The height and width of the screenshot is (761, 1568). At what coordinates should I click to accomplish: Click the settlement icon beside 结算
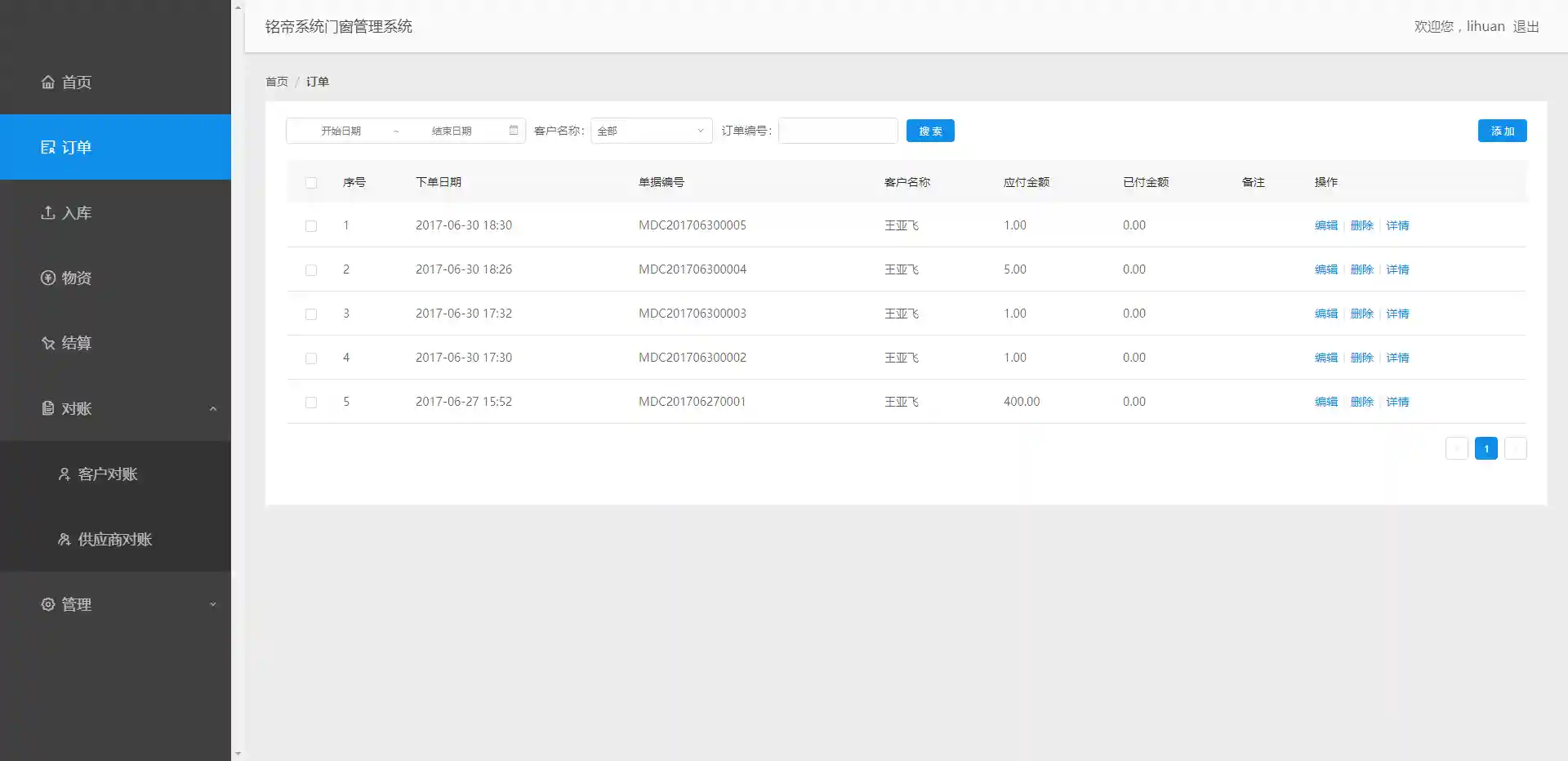click(x=48, y=343)
